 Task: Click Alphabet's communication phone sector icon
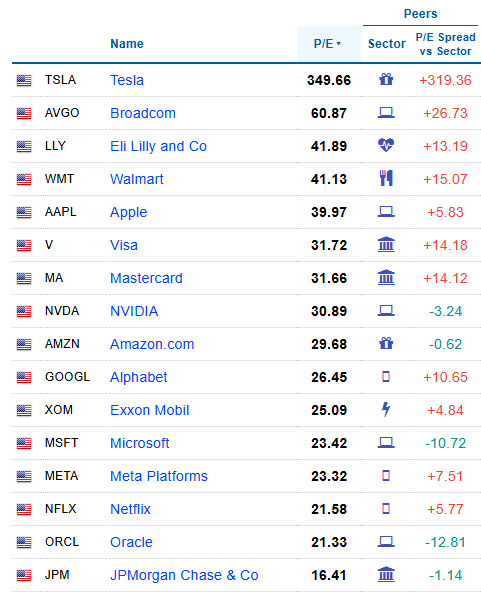pos(386,377)
